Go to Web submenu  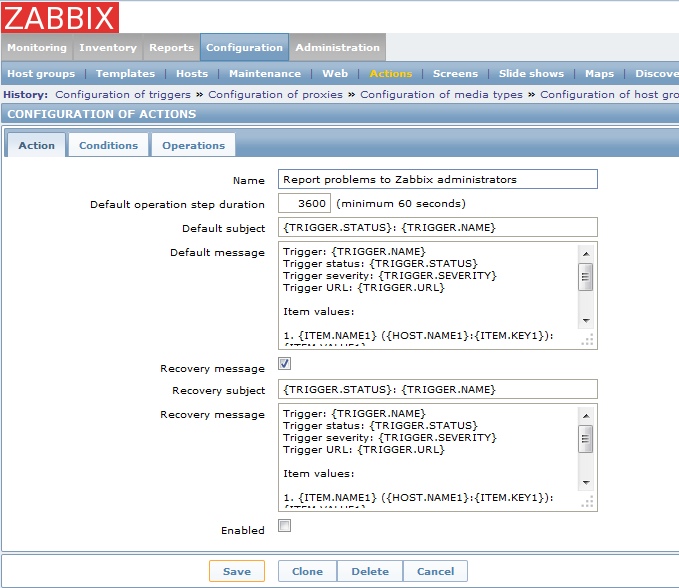[x=335, y=74]
